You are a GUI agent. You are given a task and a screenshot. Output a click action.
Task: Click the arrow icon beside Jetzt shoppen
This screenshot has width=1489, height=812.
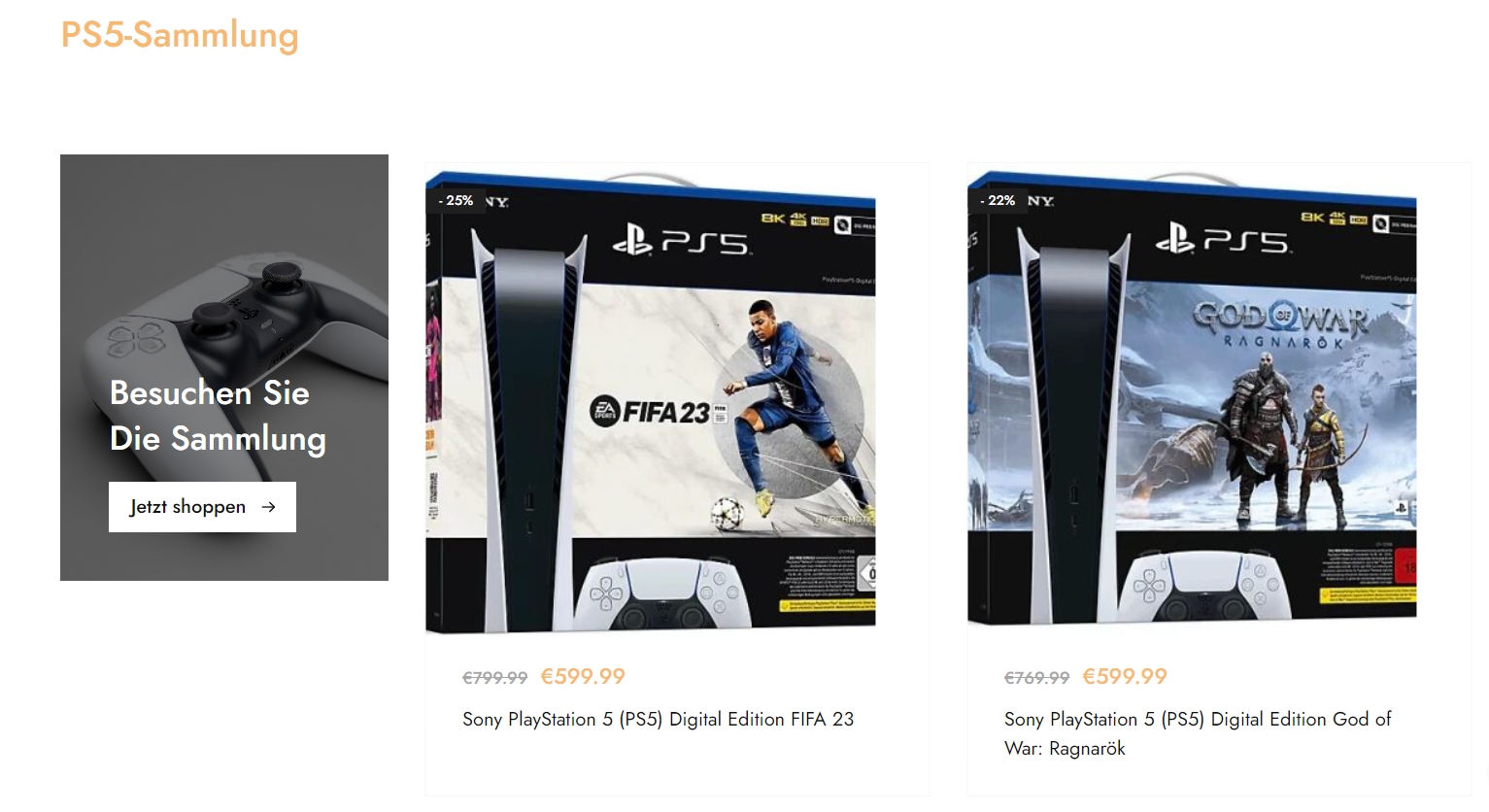[x=269, y=507]
